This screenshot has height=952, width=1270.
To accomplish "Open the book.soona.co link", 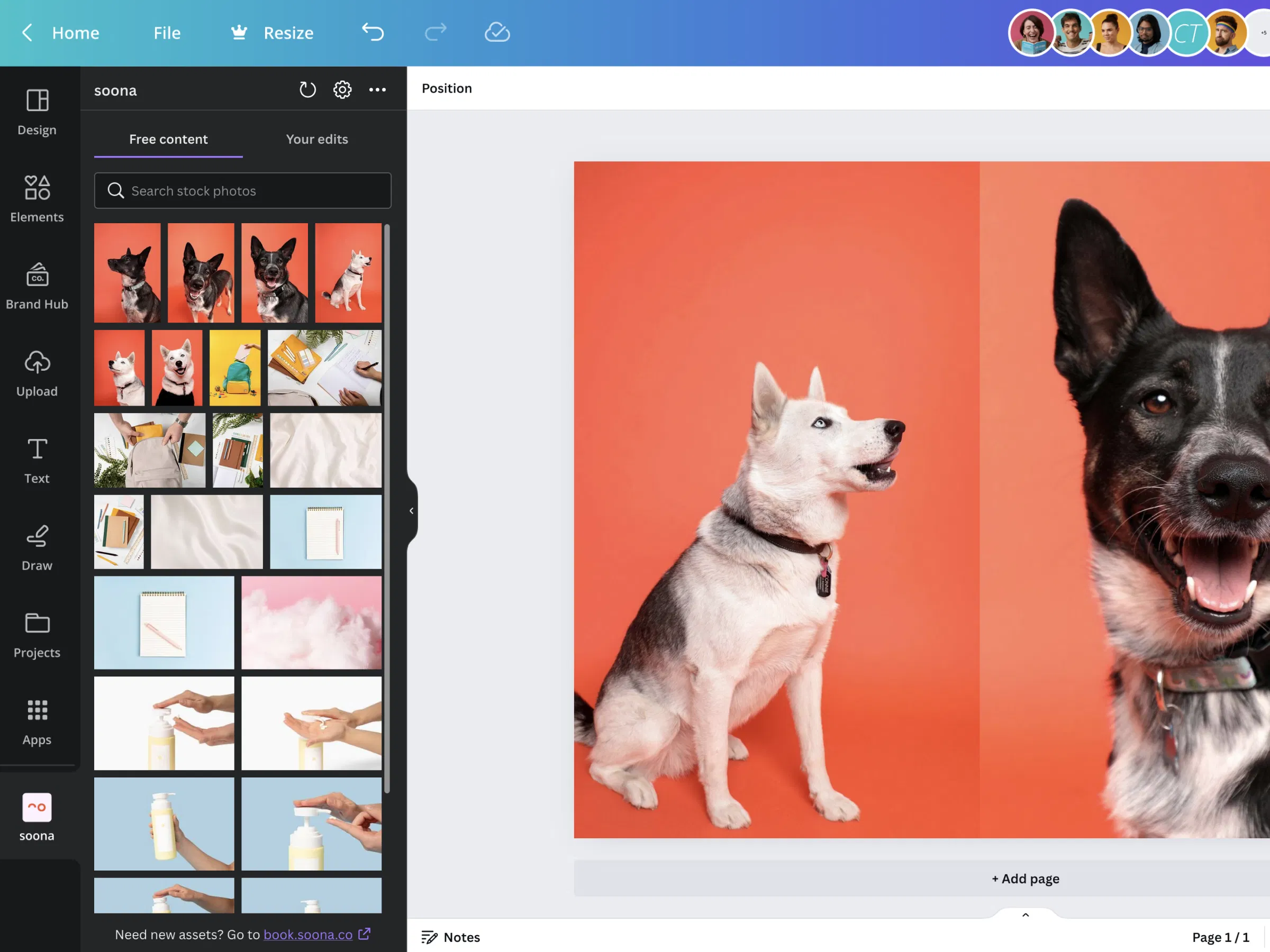I will (x=308, y=934).
